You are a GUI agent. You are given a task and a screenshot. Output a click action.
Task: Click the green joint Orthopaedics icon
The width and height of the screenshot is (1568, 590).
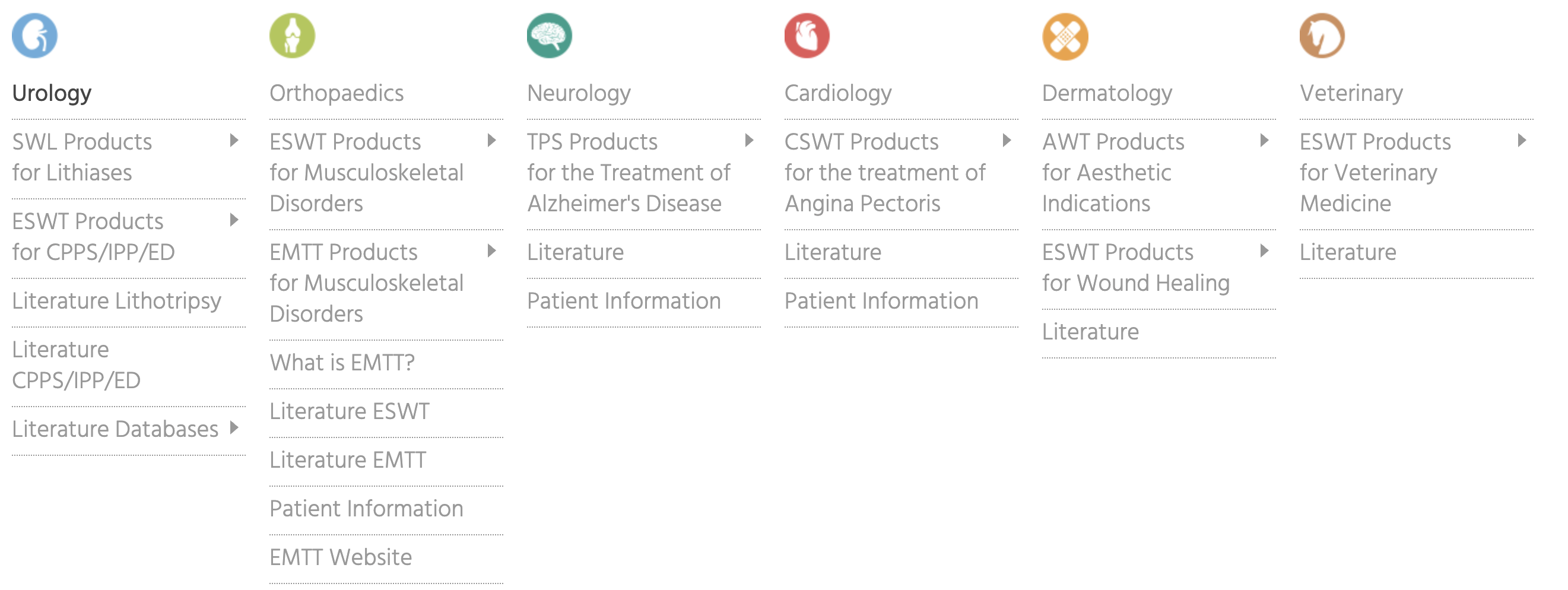click(x=292, y=36)
